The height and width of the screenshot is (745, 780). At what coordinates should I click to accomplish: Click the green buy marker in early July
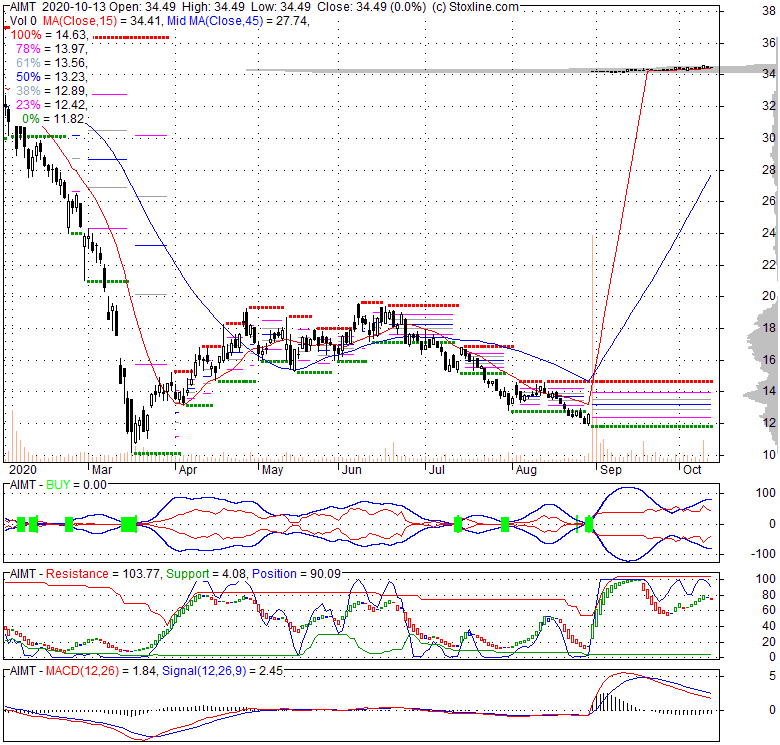click(458, 524)
